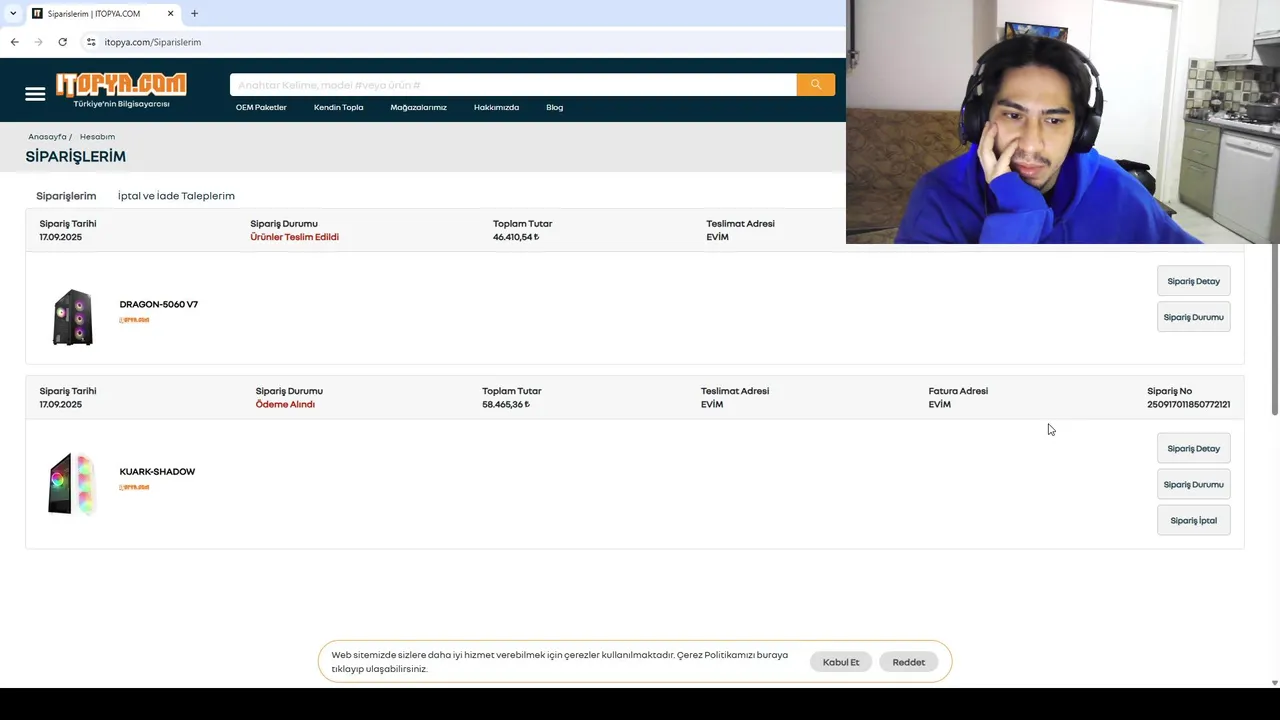The height and width of the screenshot is (720, 1280).
Task: Select the Siparişlerim tab
Action: (x=66, y=196)
